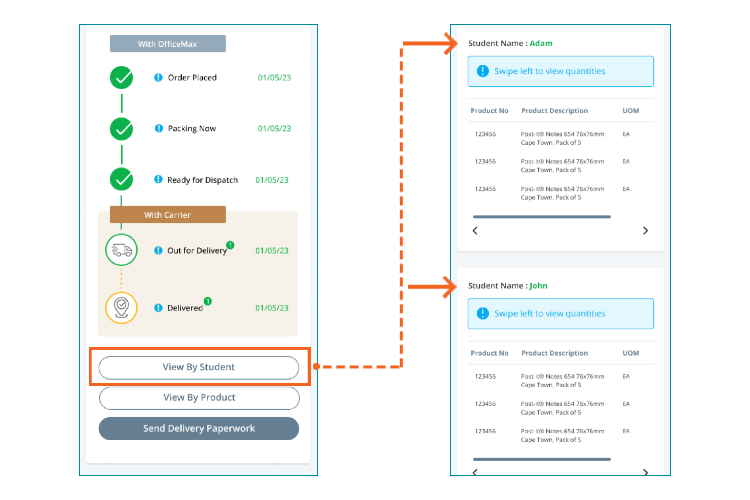Viewport: 750px width, 500px height.
Task: Click the Out for Delivery truck icon
Action: pyautogui.click(x=121, y=250)
